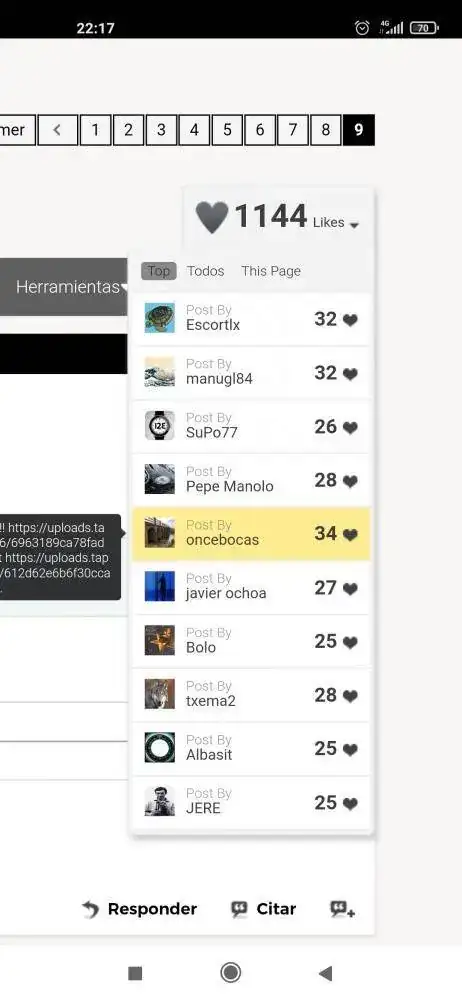Select the Top tab
This screenshot has width=462, height=1000.
point(158,271)
